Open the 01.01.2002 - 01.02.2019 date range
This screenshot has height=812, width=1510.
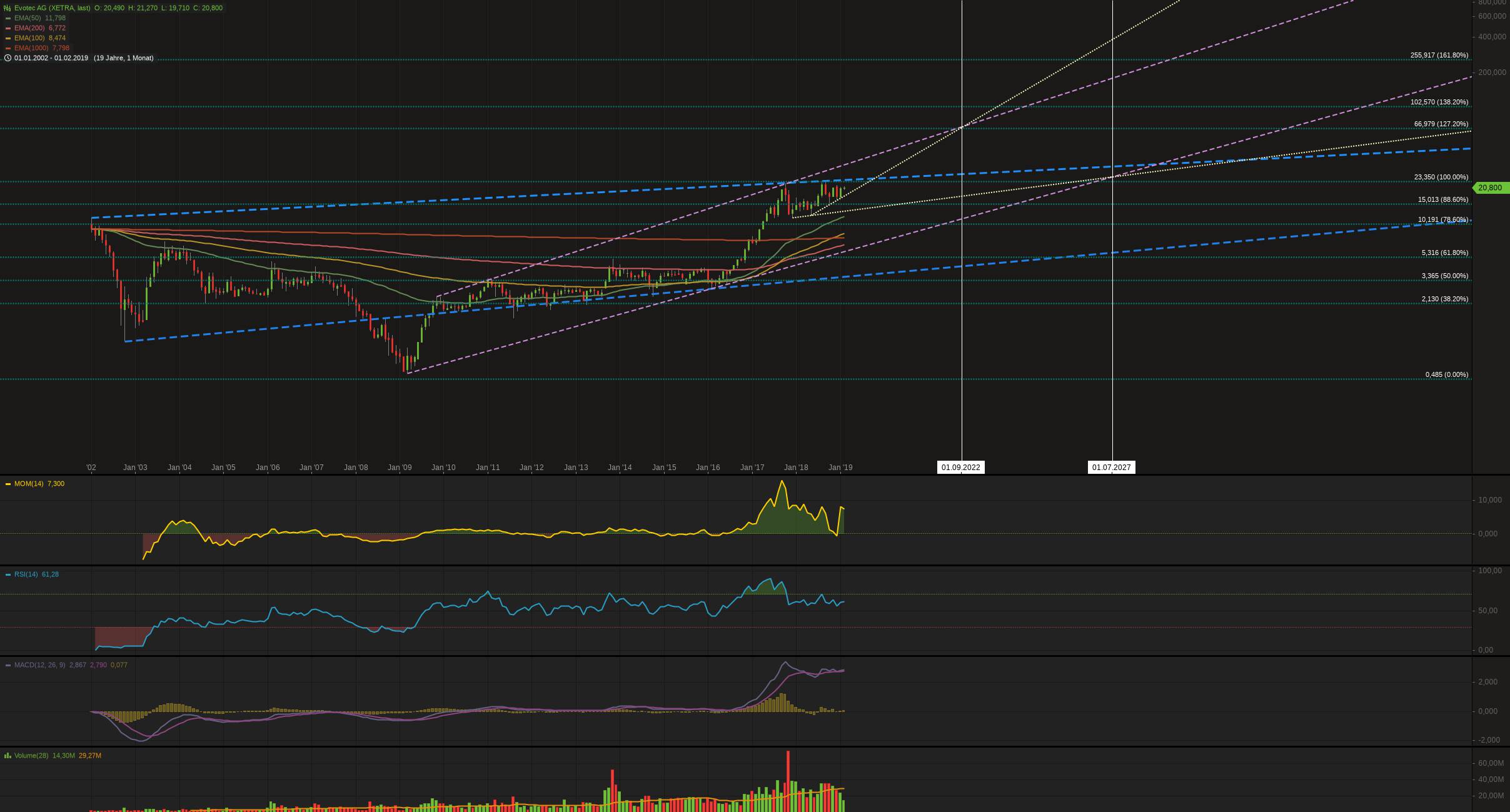click(51, 58)
